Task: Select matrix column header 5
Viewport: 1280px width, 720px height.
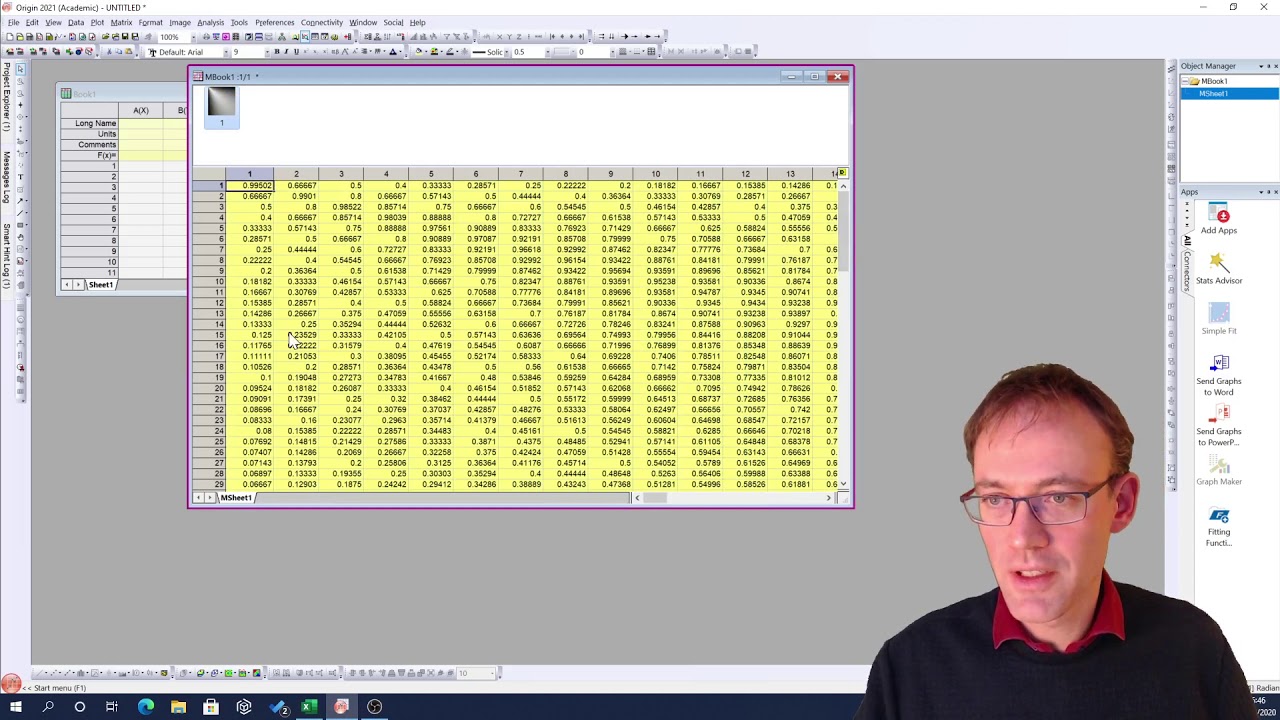Action: pyautogui.click(x=431, y=174)
